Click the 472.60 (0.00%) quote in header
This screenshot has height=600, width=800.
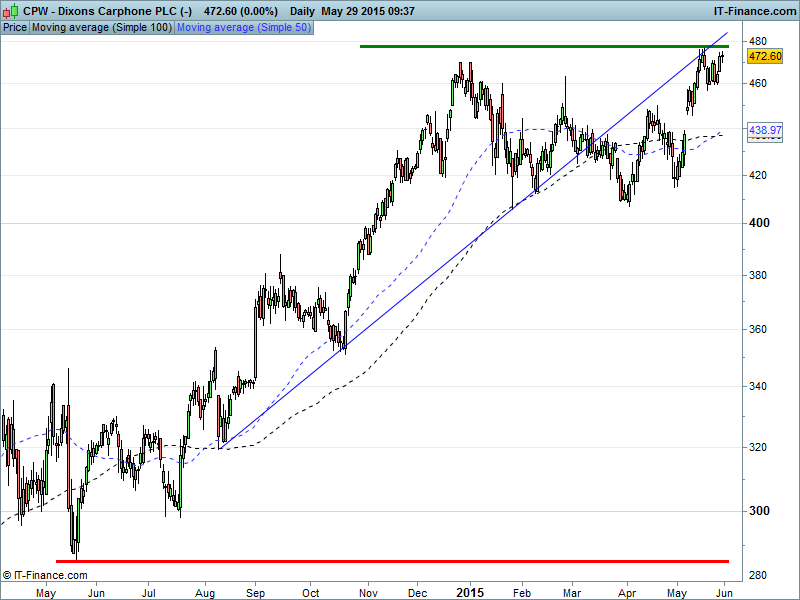(x=240, y=11)
